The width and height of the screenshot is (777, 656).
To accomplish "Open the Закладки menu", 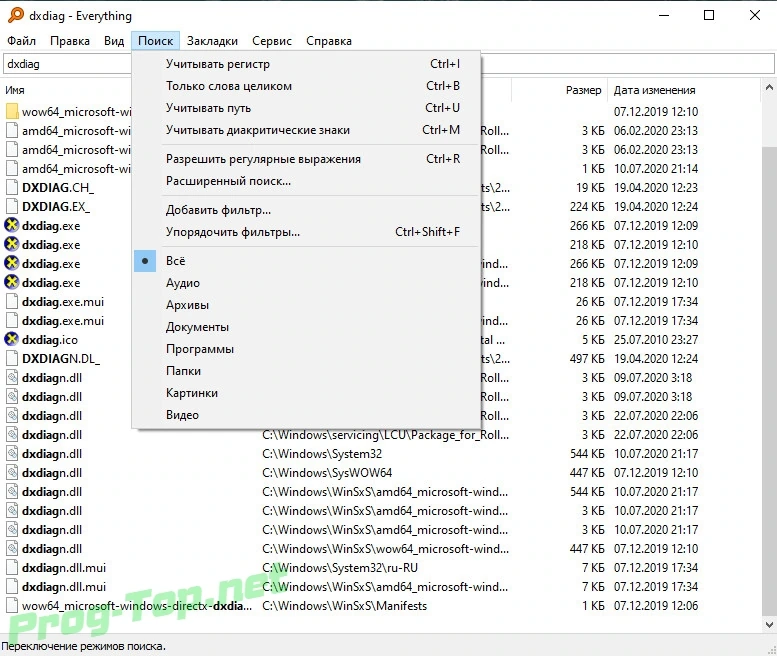I will (x=212, y=41).
